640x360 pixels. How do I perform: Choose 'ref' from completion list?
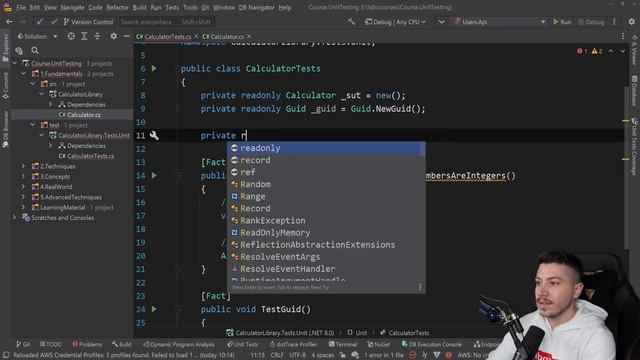[326, 172]
